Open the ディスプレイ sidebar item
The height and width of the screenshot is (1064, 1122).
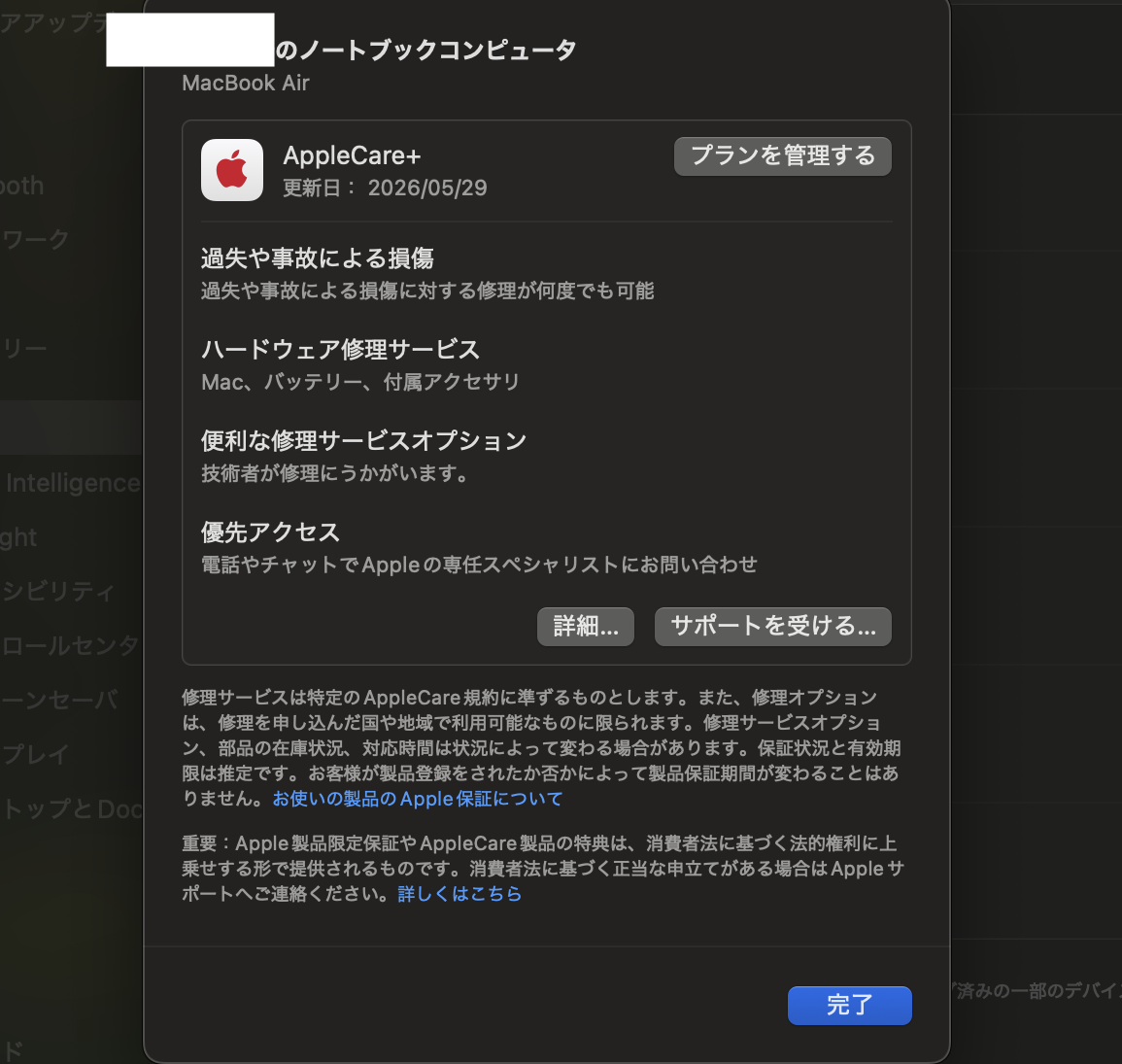[x=37, y=754]
